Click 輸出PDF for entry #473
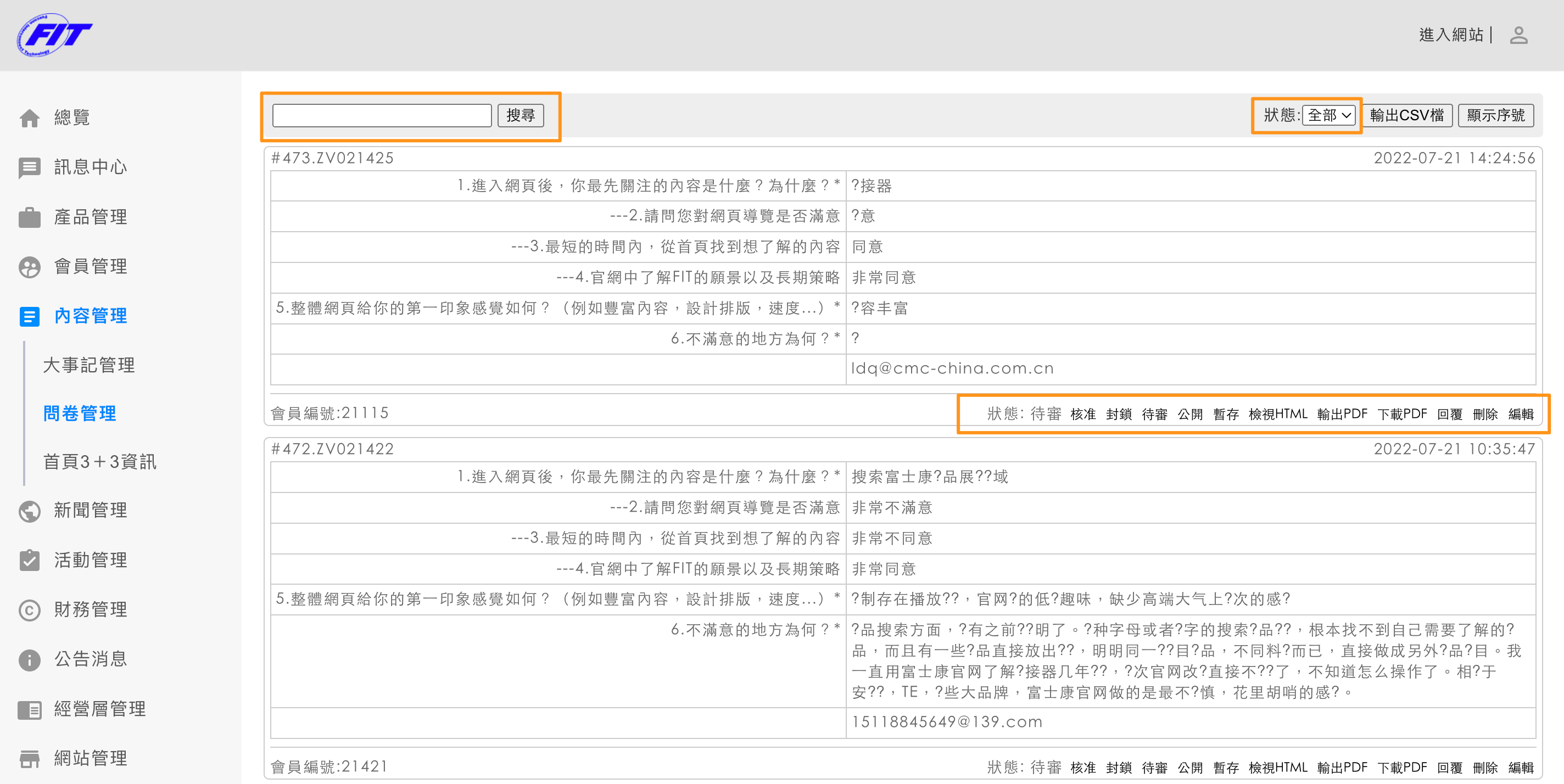This screenshot has width=1564, height=784. 1342,415
